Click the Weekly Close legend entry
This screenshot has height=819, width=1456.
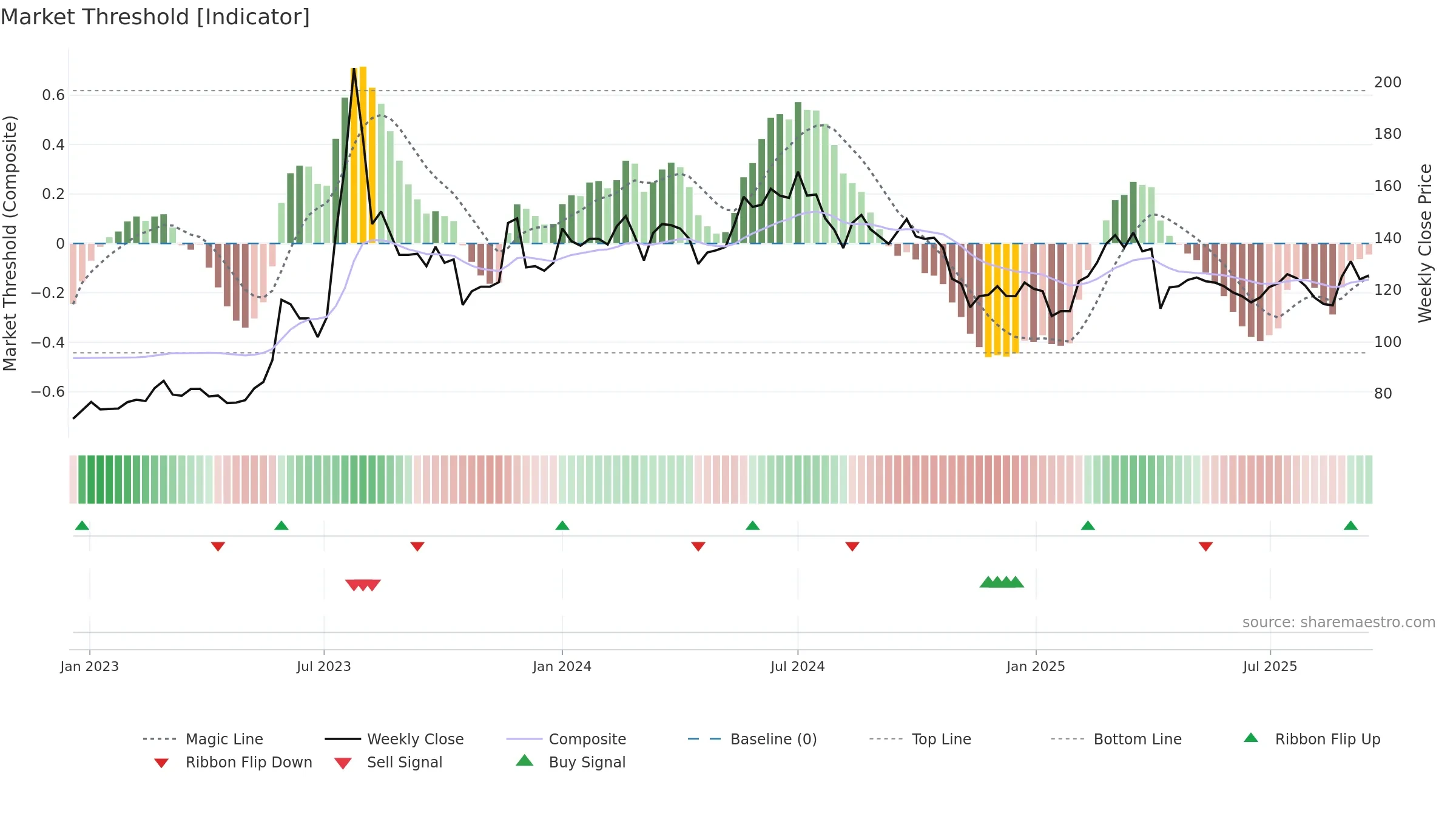pyautogui.click(x=394, y=739)
